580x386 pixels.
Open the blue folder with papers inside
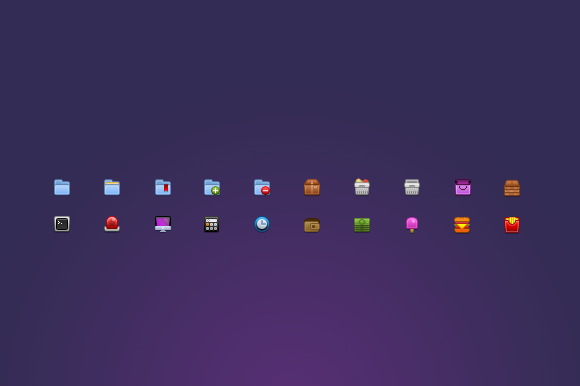112,187
